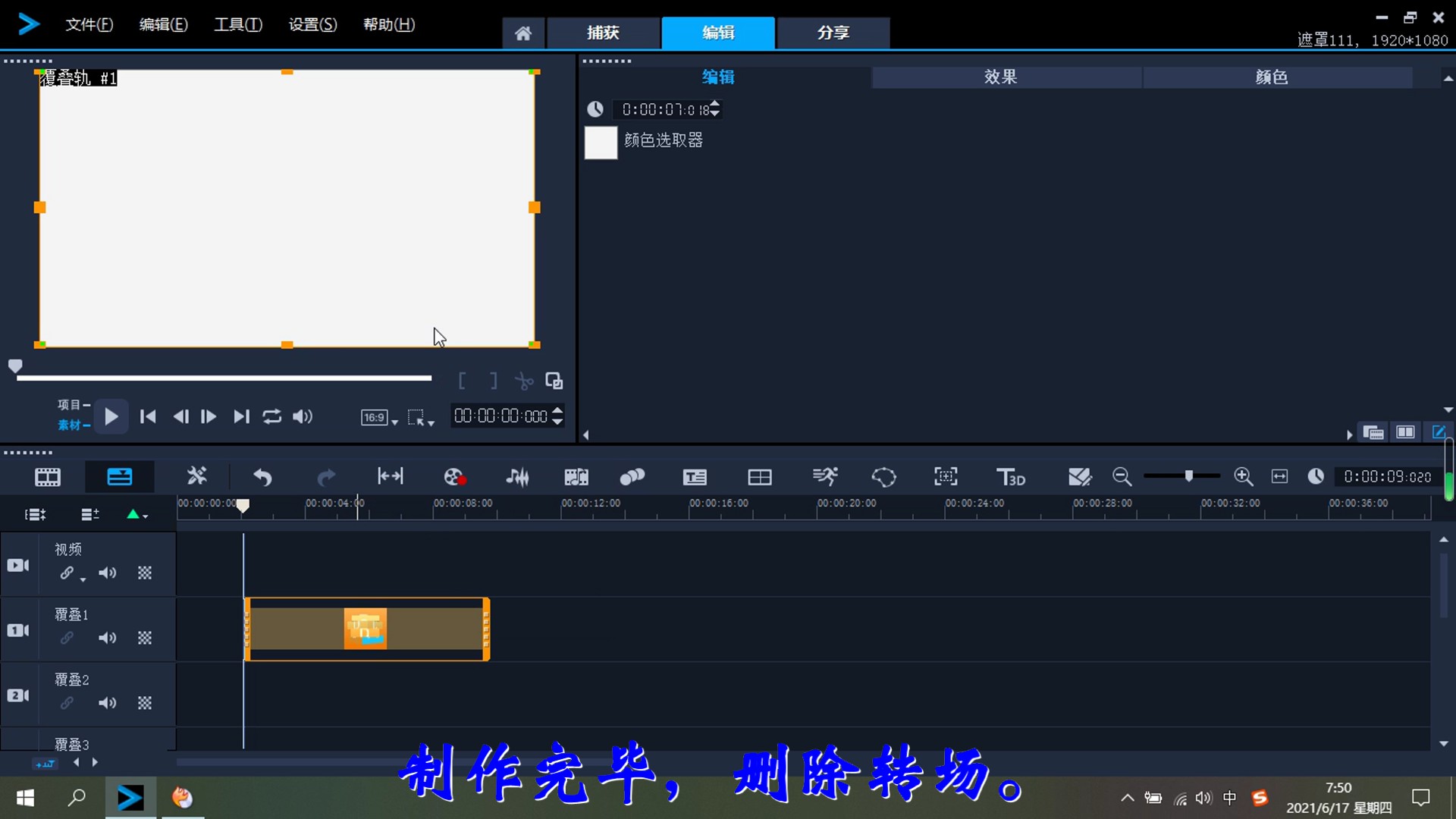Open the 3D Title Editor
The image size is (1456, 819).
(x=1010, y=477)
